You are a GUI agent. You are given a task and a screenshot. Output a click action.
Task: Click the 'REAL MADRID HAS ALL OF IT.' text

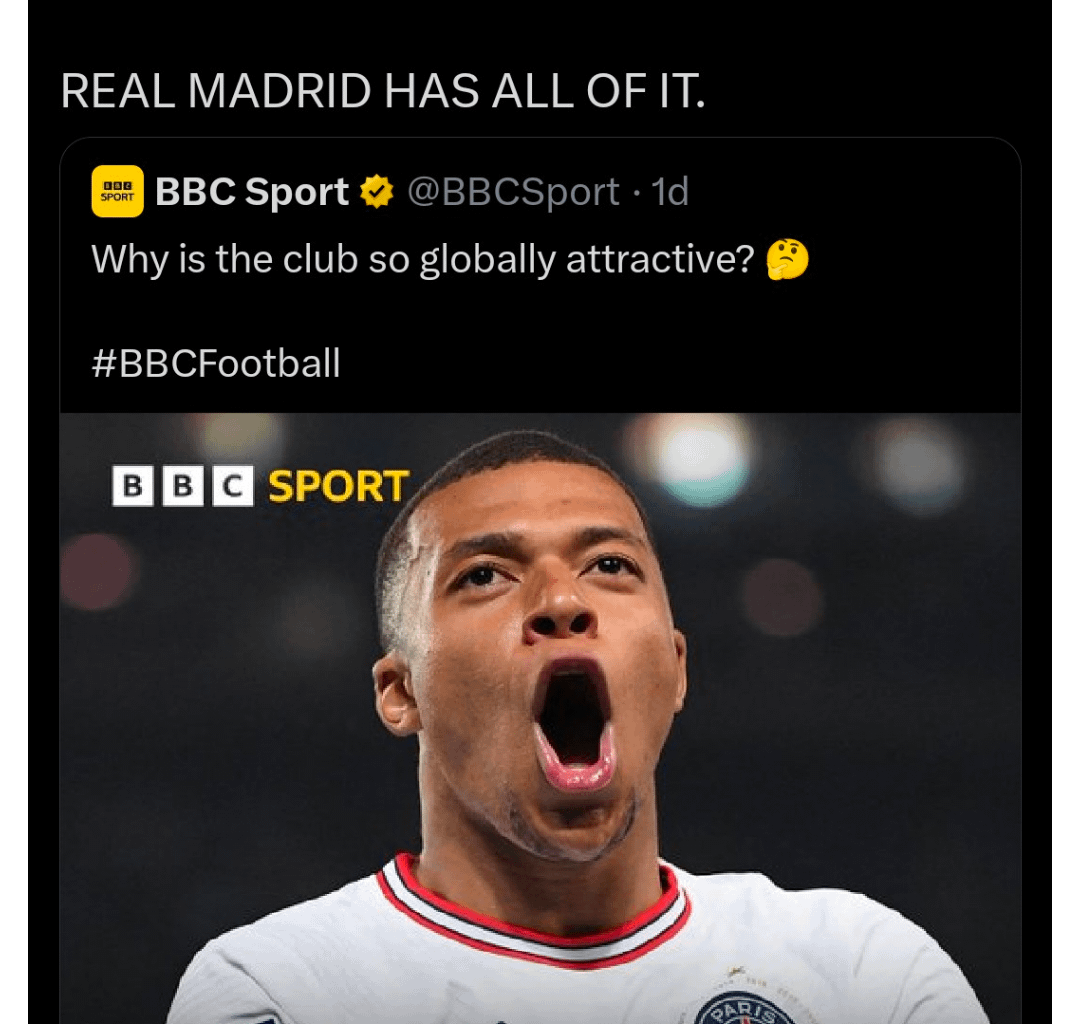383,93
